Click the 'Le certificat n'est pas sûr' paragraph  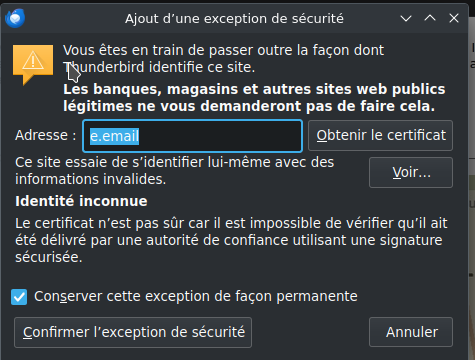[x=231, y=240]
